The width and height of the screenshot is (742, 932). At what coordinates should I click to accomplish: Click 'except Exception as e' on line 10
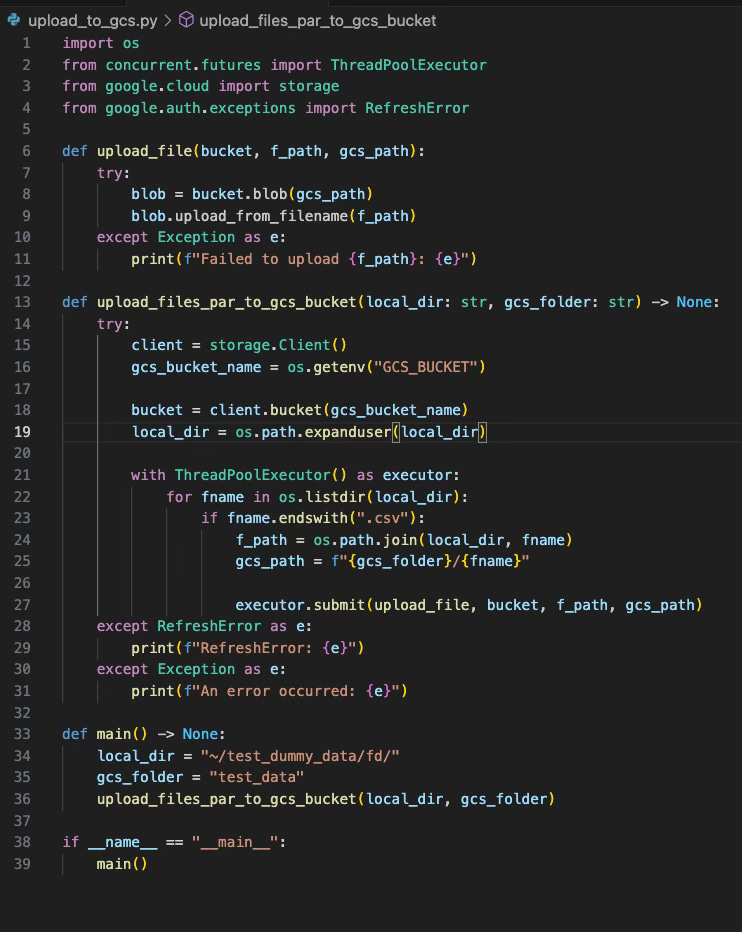(x=191, y=238)
